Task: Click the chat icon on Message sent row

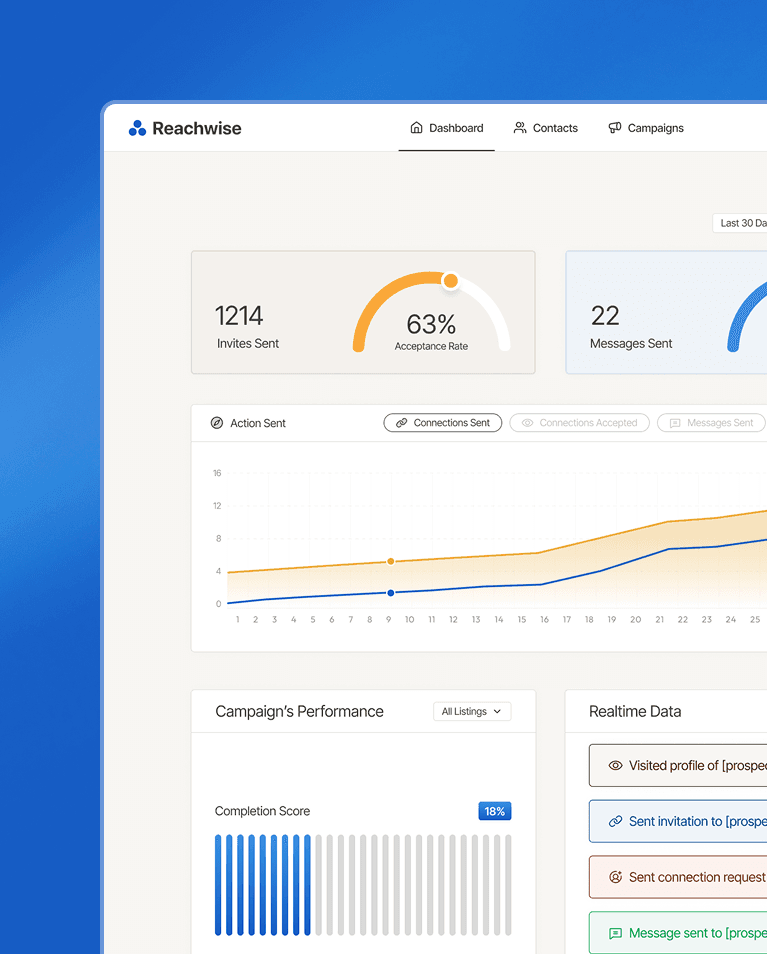Action: click(615, 934)
